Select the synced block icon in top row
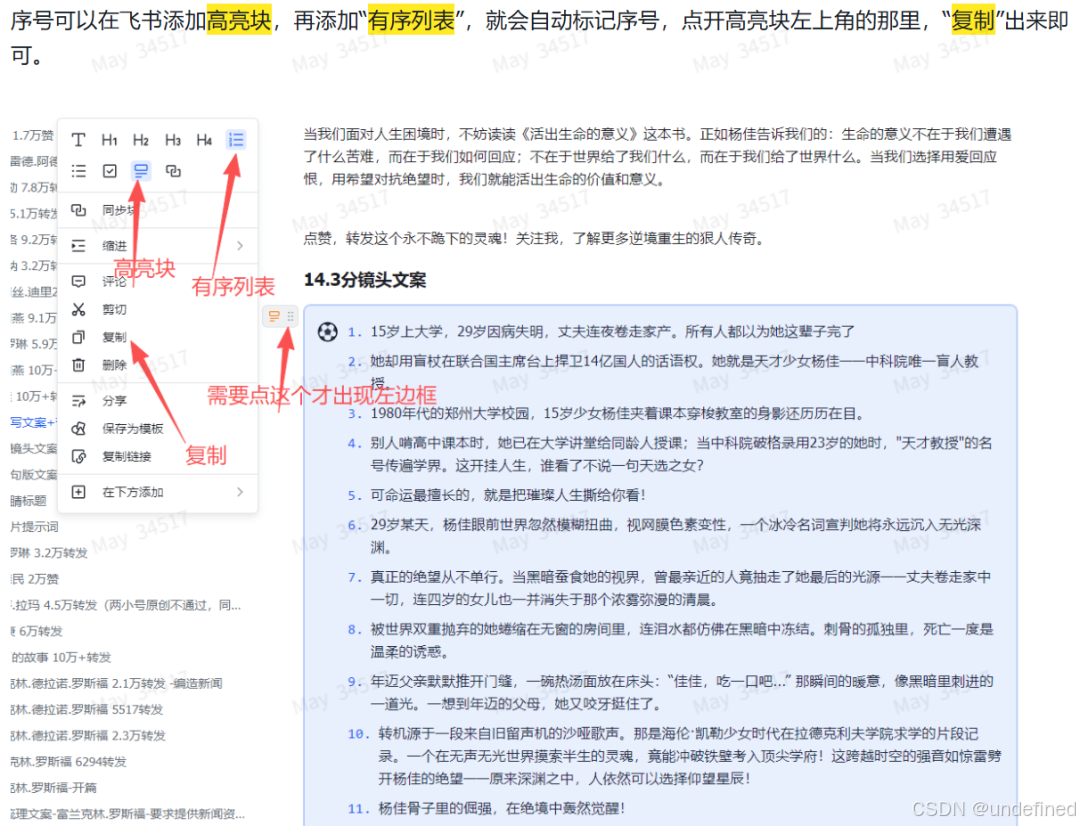Image resolution: width=1080 pixels, height=826 pixels. [x=173, y=171]
